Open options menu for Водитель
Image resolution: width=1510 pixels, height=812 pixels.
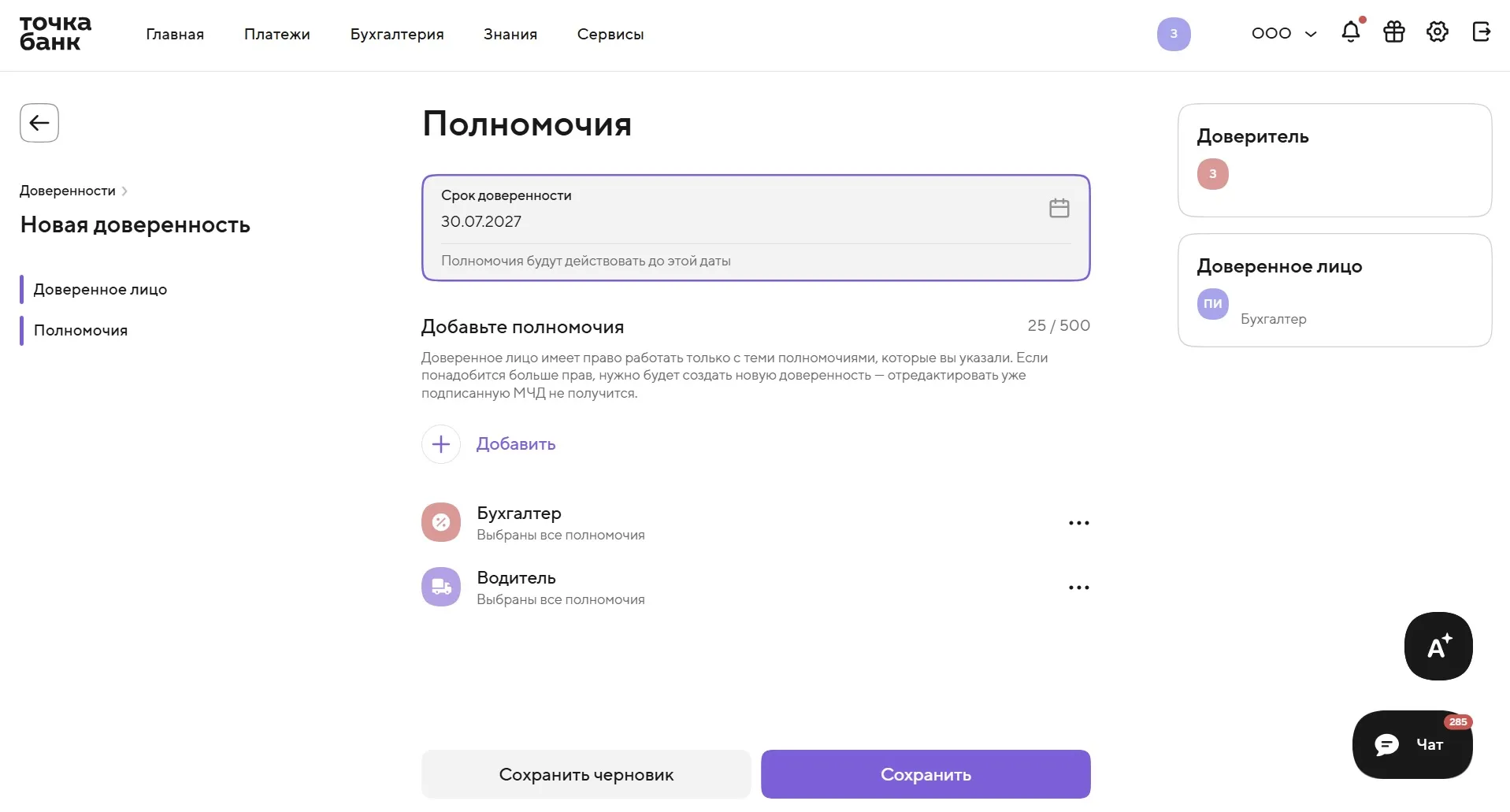click(x=1079, y=588)
